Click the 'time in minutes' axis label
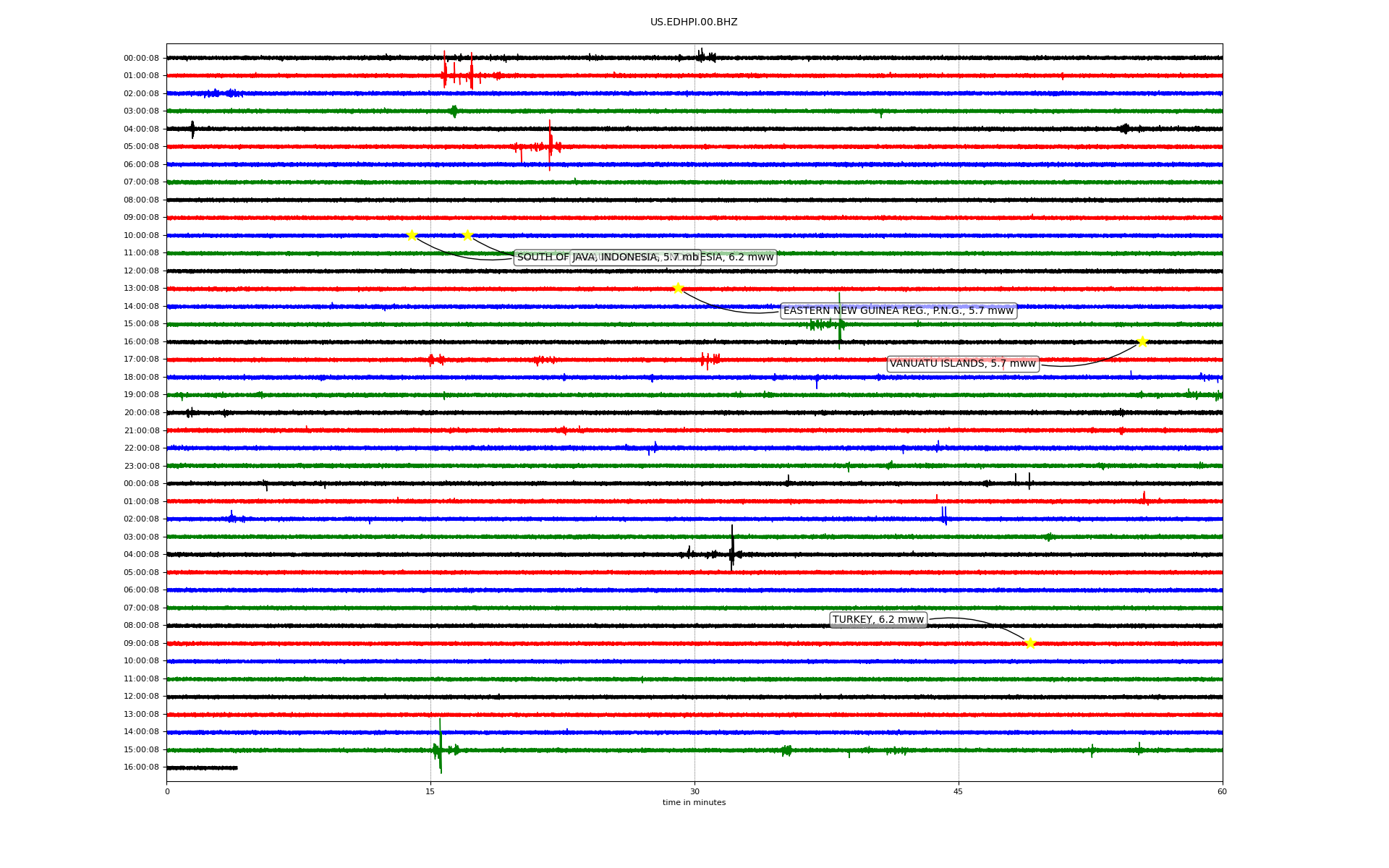The image size is (1389, 868). (694, 803)
